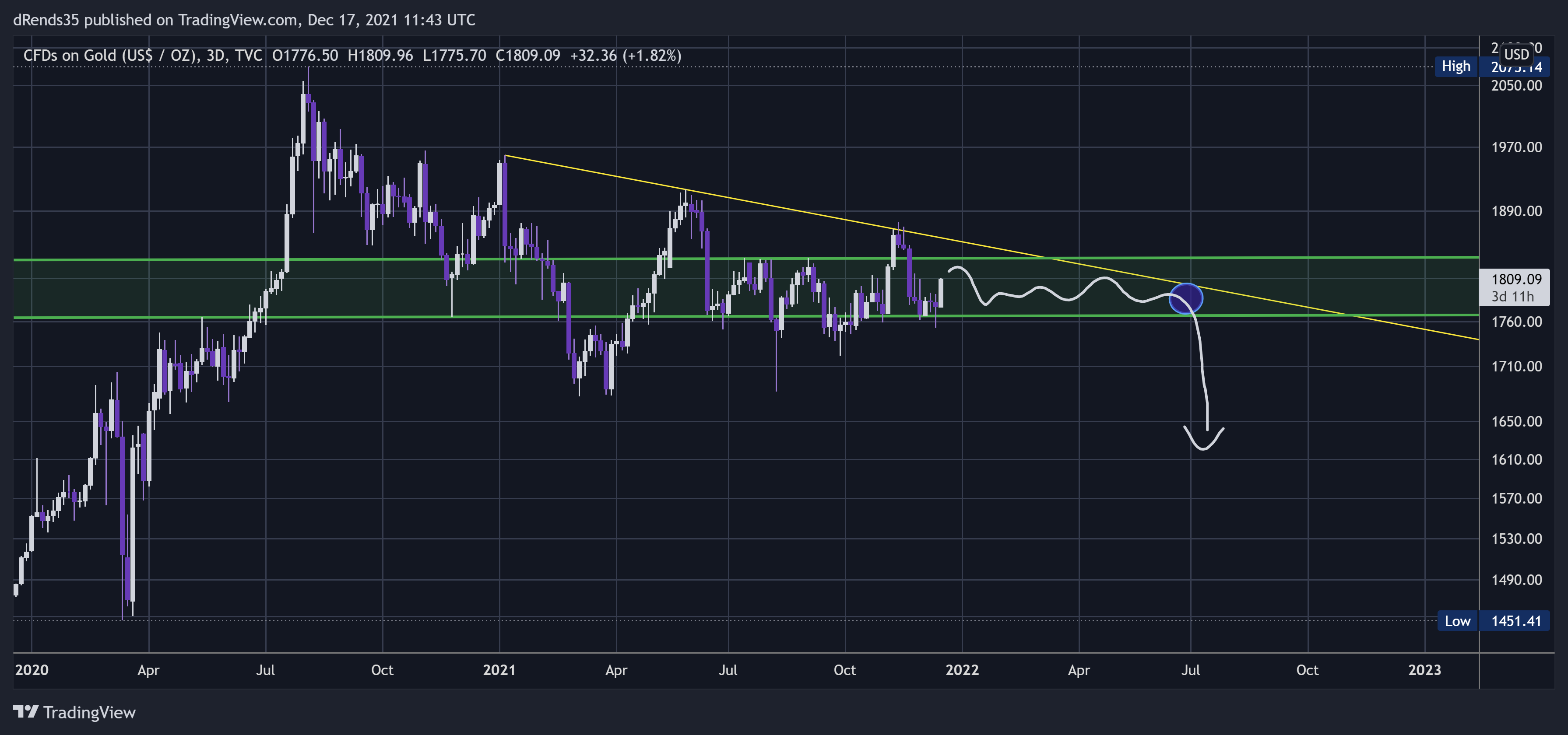Click the published by dRends35 header text
1568x735 pixels.
pos(244,20)
